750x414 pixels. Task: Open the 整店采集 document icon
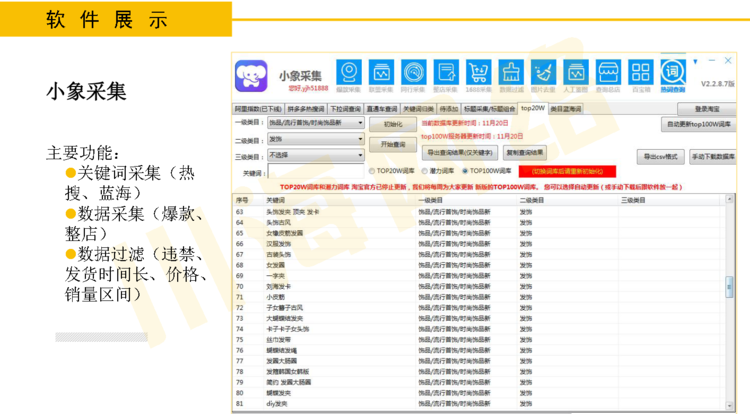(x=446, y=73)
